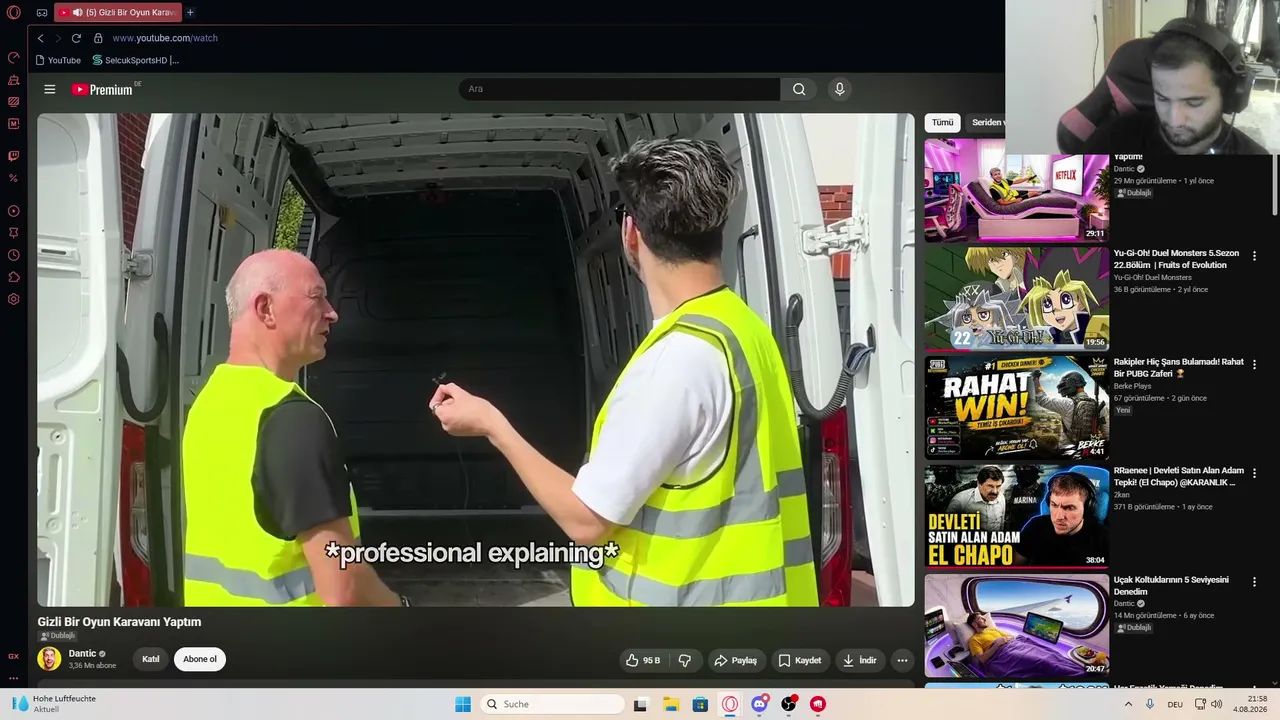Open video title 'RRaenee | Devleti Satın Alan Adam'

click(1179, 476)
